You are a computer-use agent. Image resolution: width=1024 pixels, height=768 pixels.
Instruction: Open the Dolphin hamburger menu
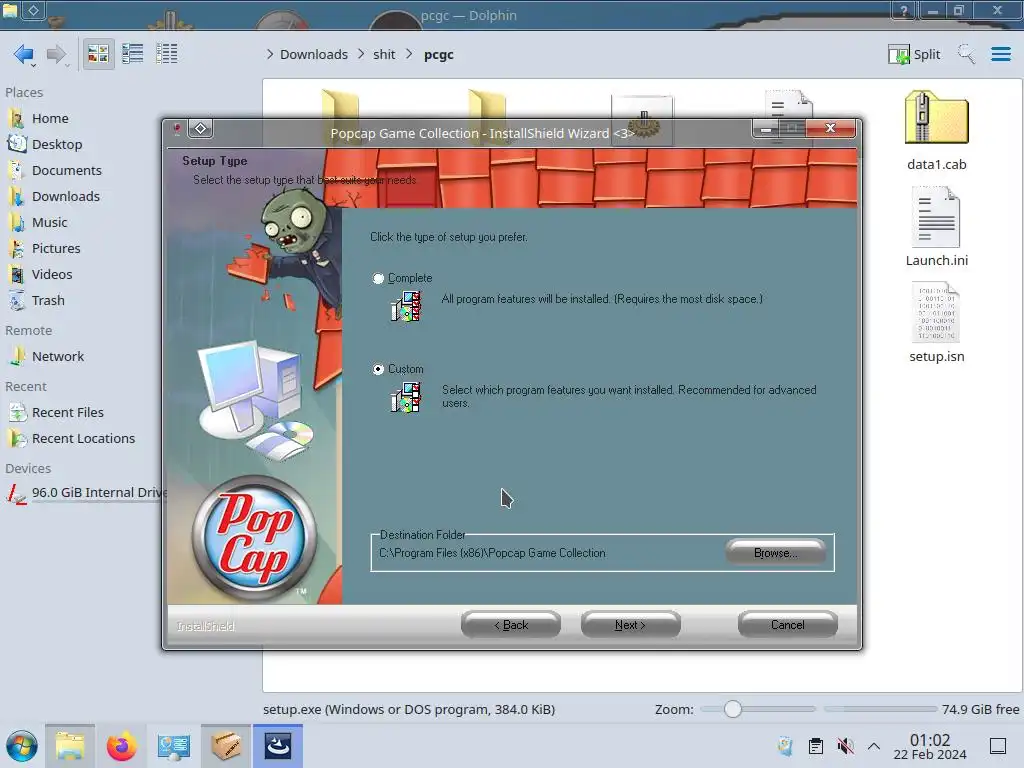click(1000, 54)
